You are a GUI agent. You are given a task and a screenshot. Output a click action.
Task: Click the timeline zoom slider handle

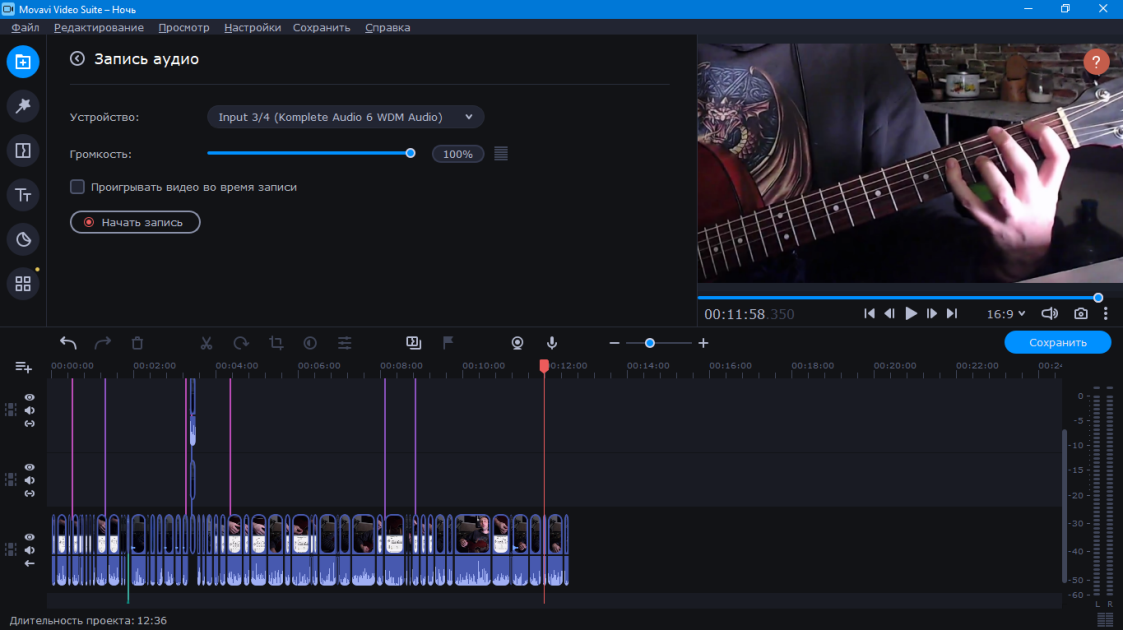coord(650,343)
